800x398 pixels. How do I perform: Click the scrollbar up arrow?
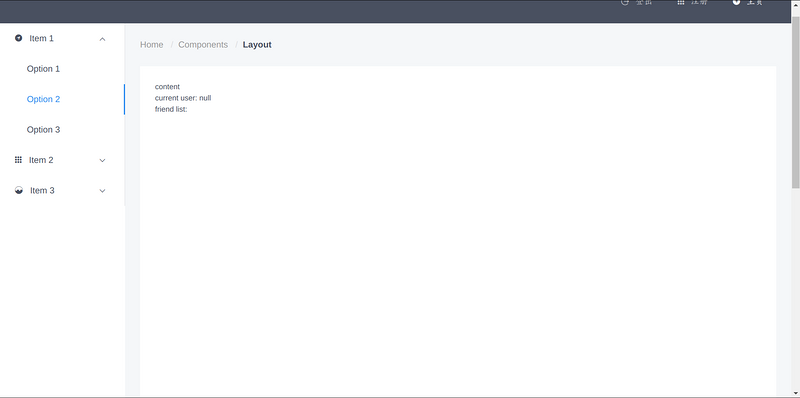click(795, 4)
